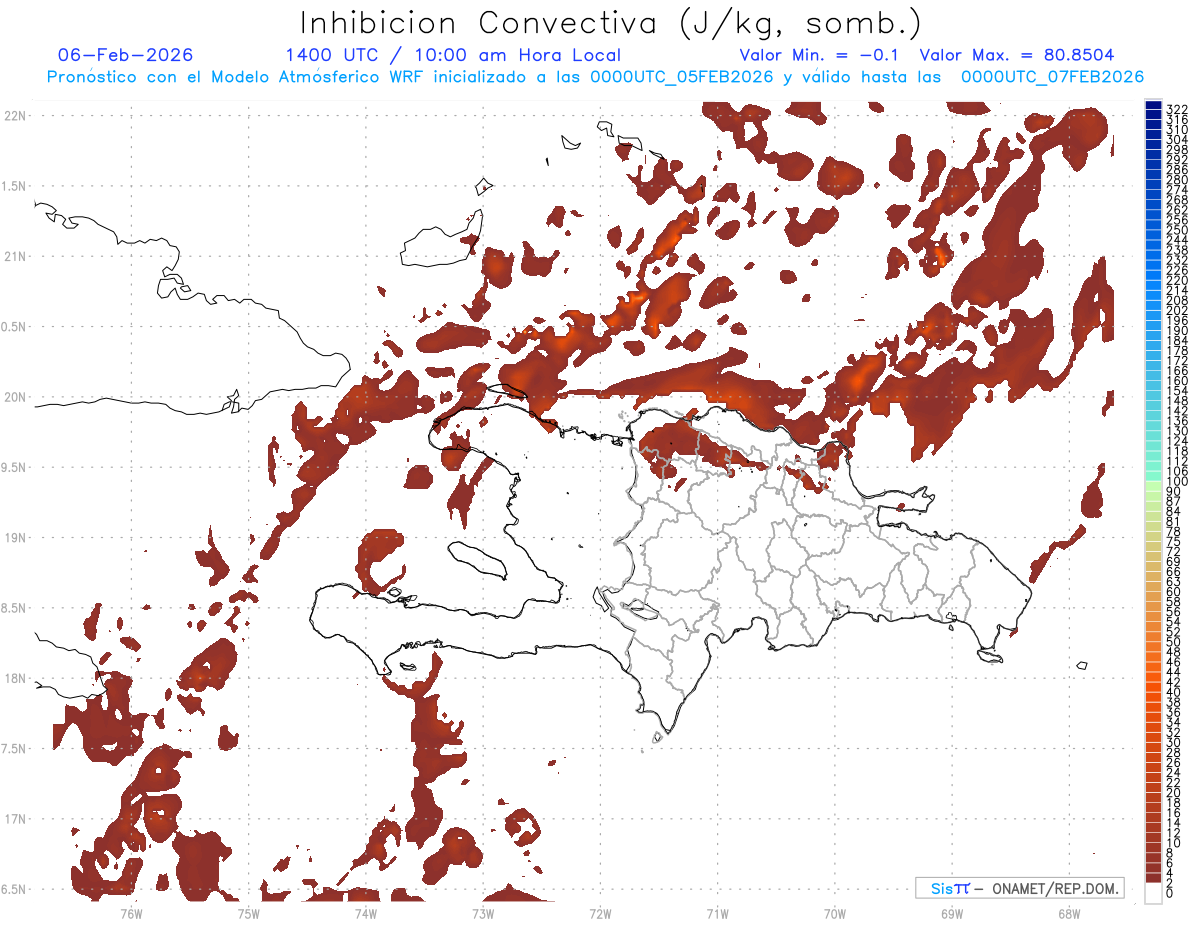Click the '69W' longitude label

951,914
